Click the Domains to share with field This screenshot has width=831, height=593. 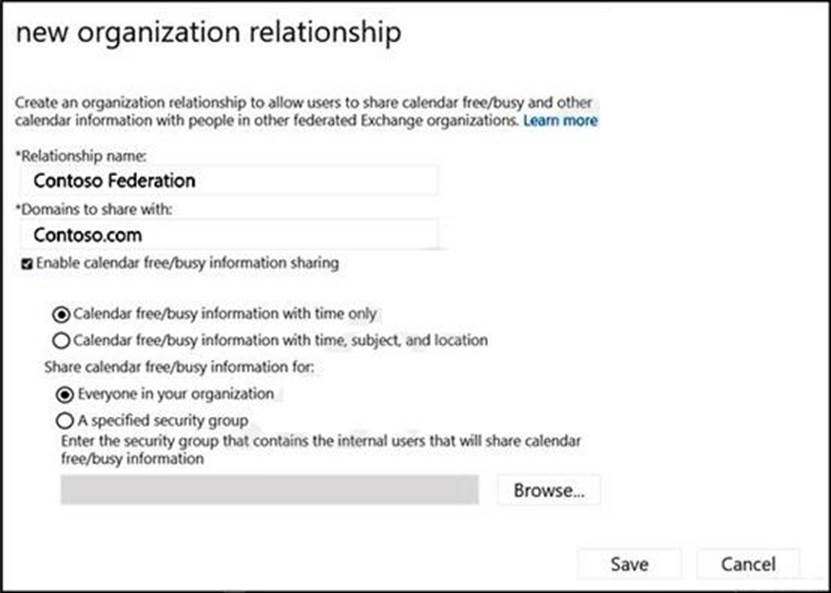tap(228, 236)
